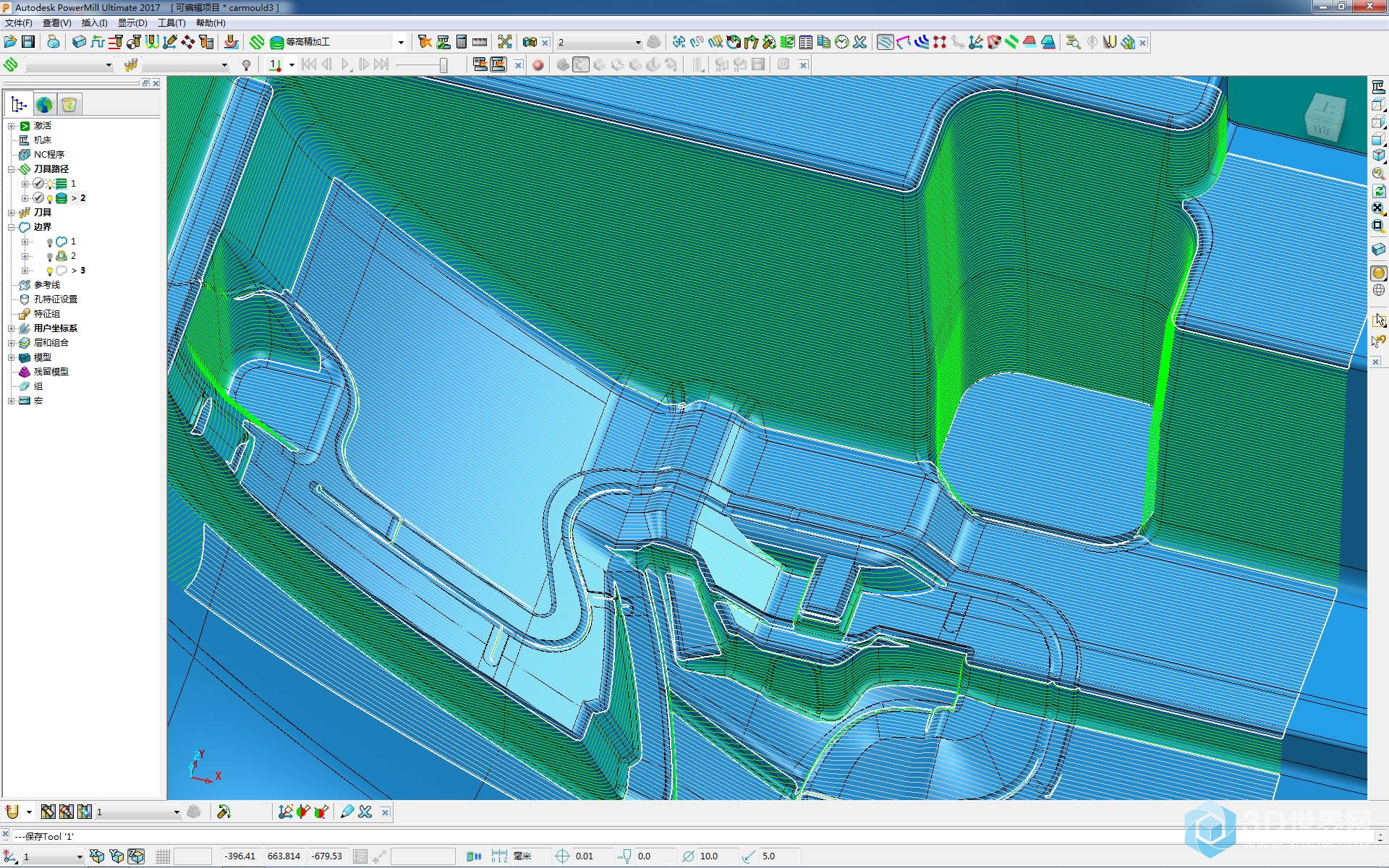Viewport: 1389px width, 868px height.
Task: Click the wireframe globe icon on right toolbar
Action: coord(1378,290)
